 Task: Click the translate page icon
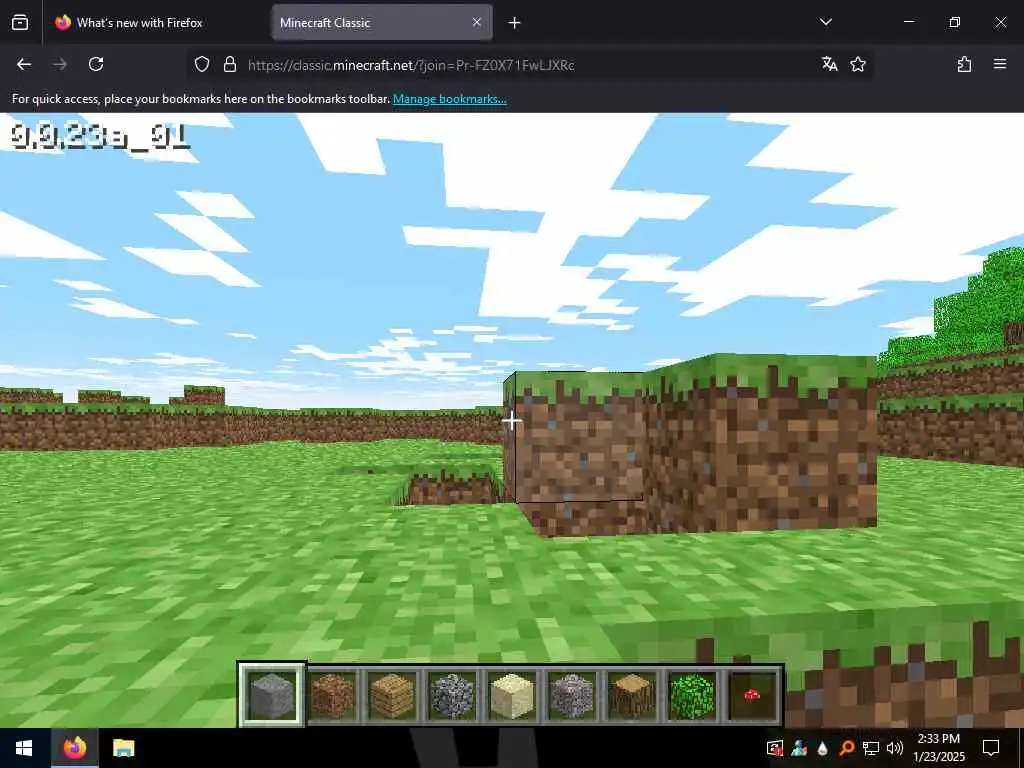click(829, 64)
